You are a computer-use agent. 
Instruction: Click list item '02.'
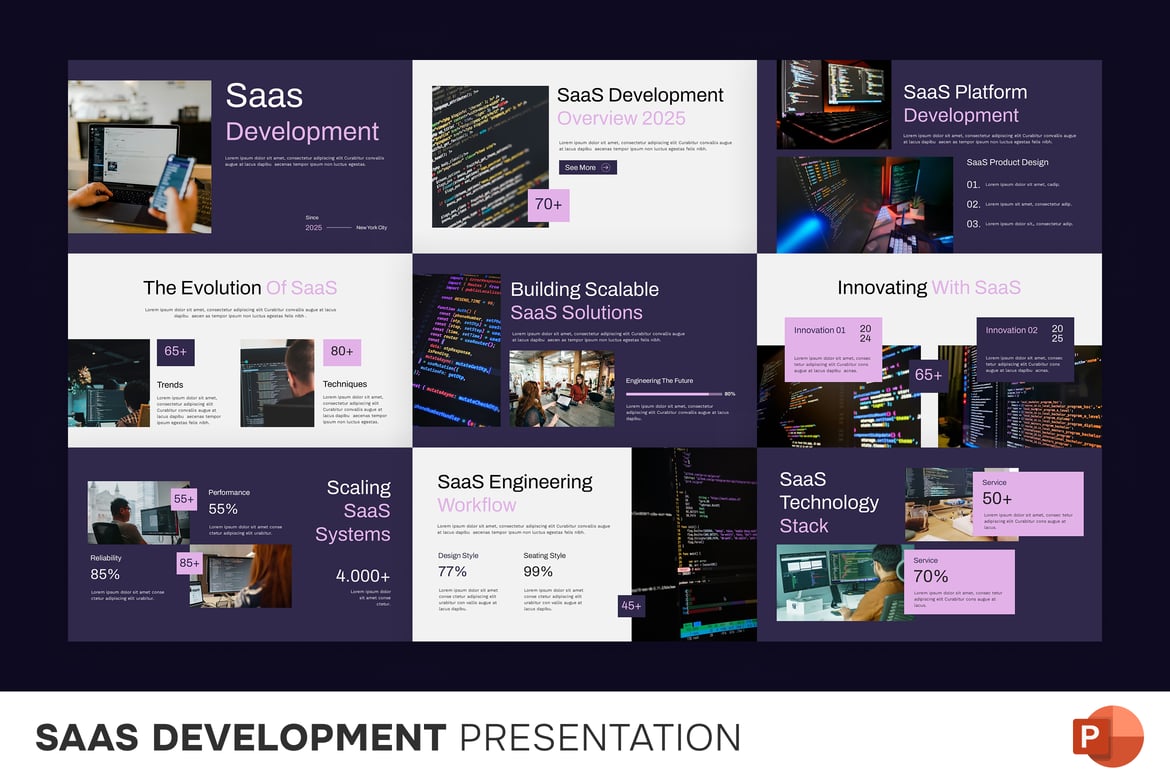click(973, 204)
